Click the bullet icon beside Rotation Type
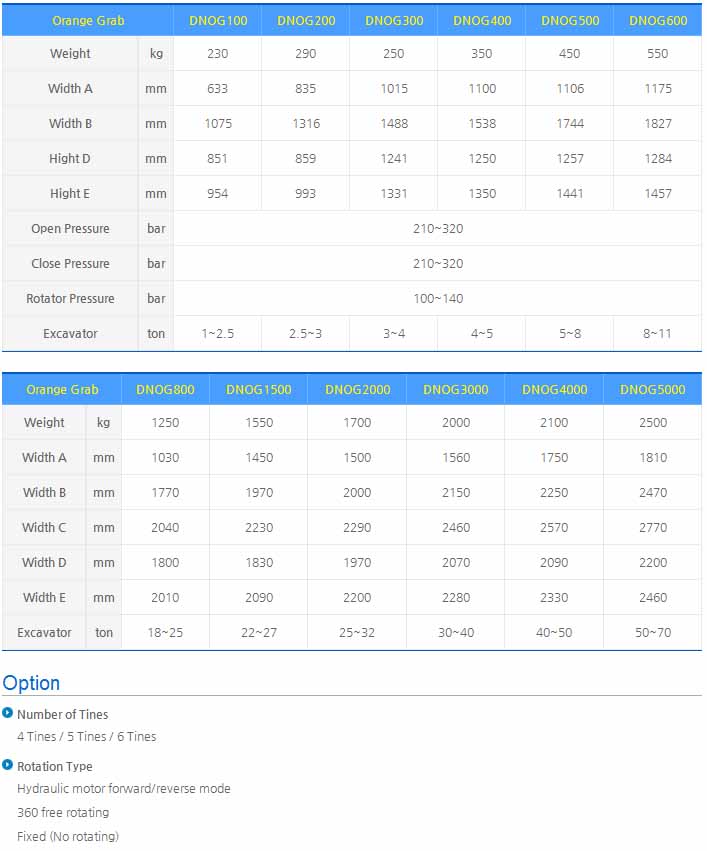The image size is (707, 851). coord(7,765)
